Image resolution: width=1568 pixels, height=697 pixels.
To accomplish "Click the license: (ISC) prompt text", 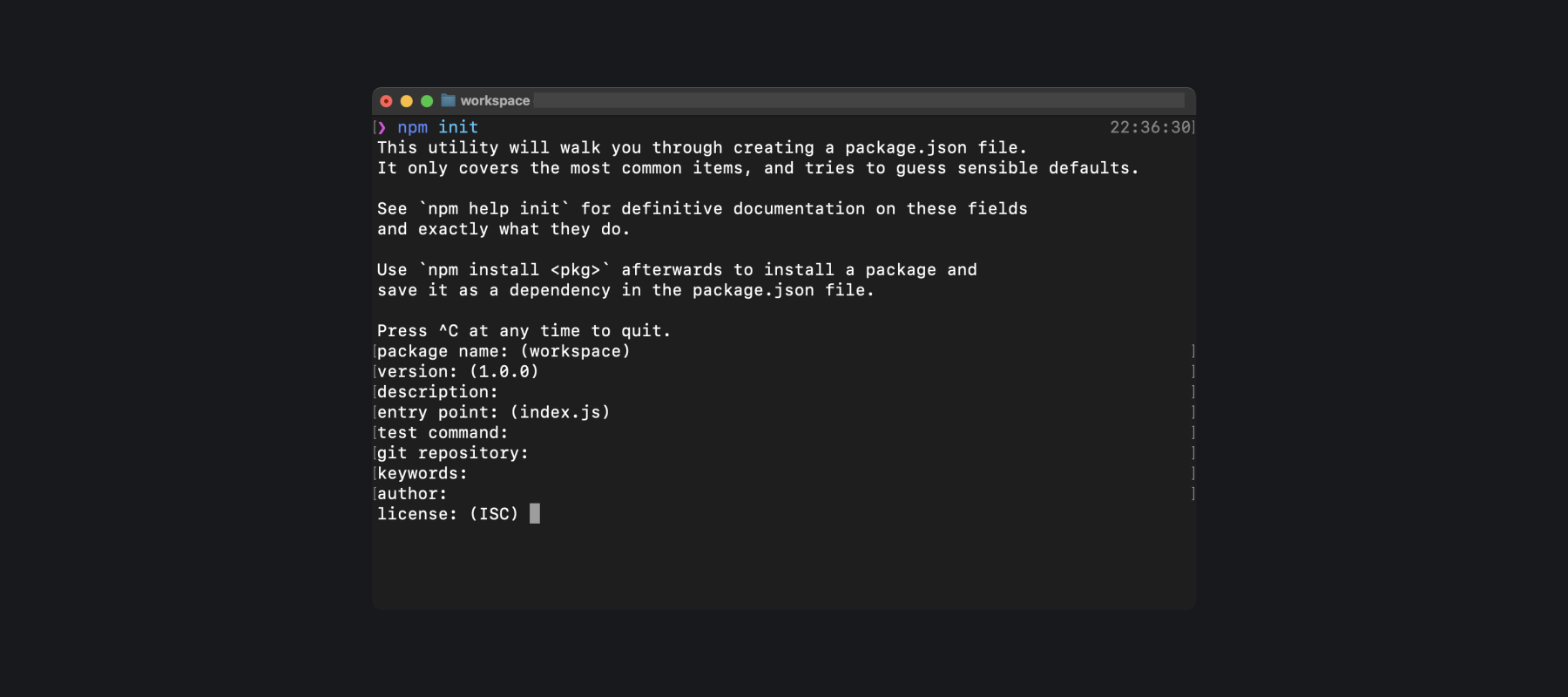I will point(448,514).
